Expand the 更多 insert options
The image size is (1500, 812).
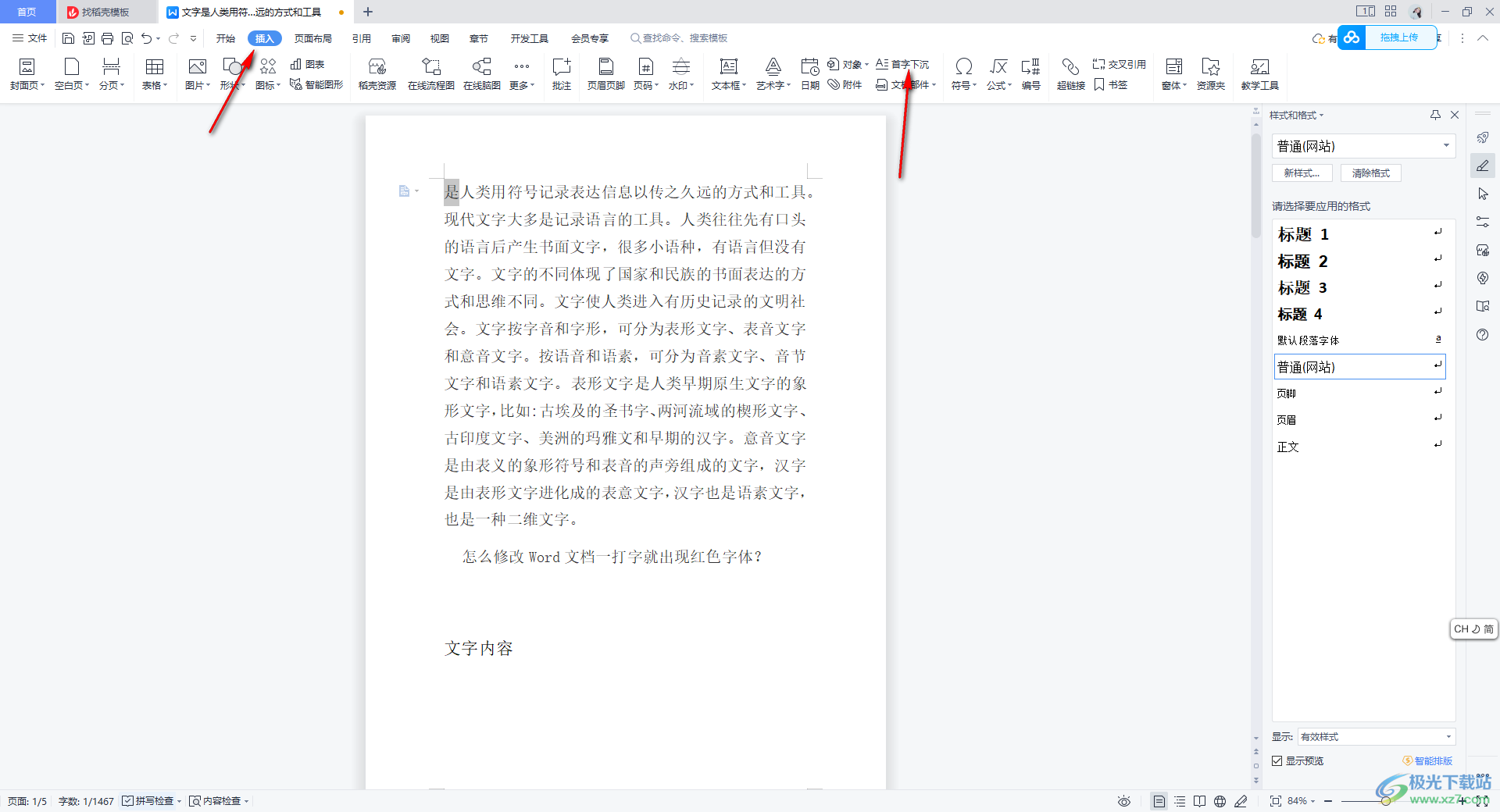(522, 74)
